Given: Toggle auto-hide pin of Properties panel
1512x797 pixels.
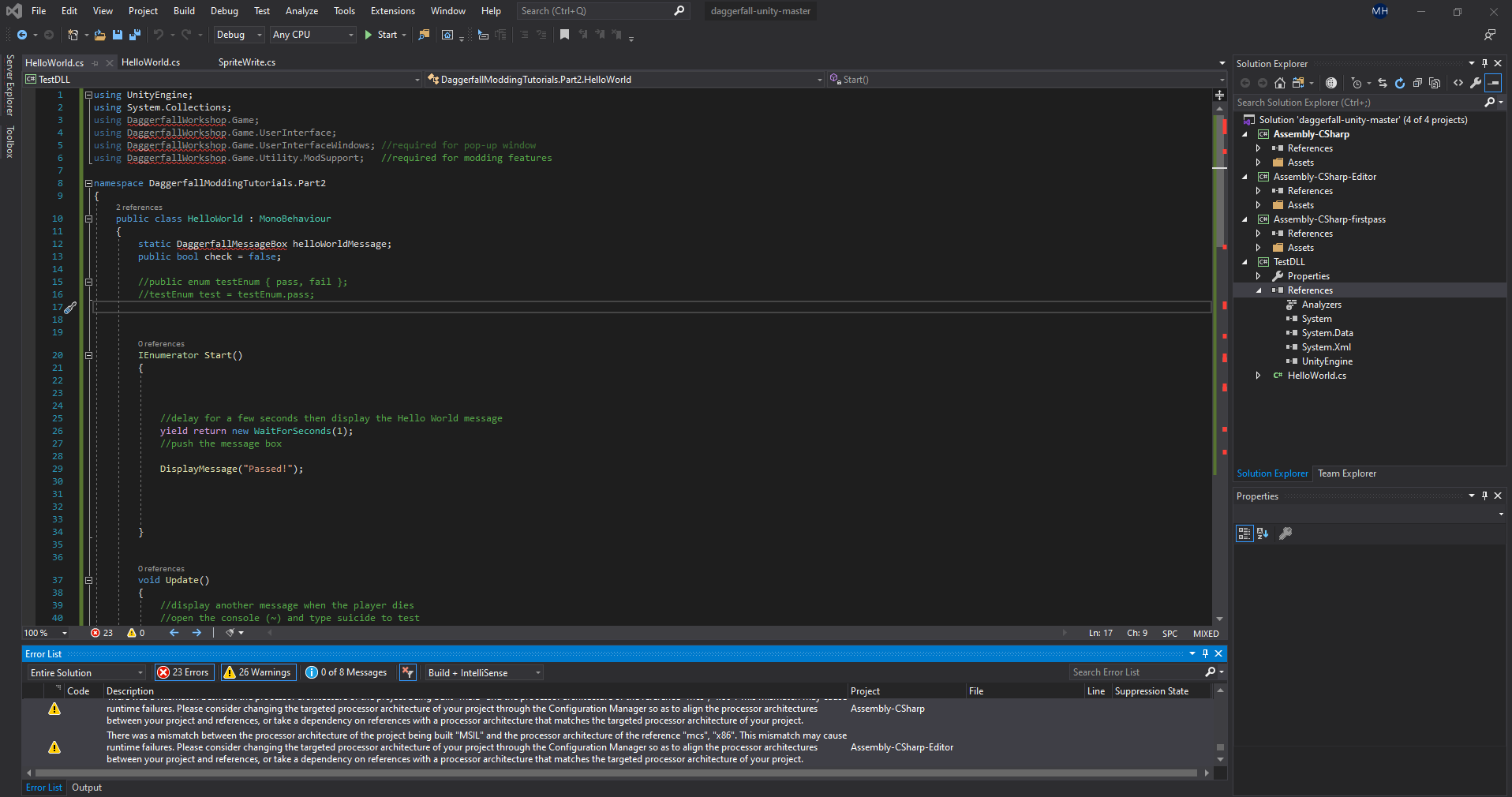Looking at the screenshot, I should [1484, 496].
